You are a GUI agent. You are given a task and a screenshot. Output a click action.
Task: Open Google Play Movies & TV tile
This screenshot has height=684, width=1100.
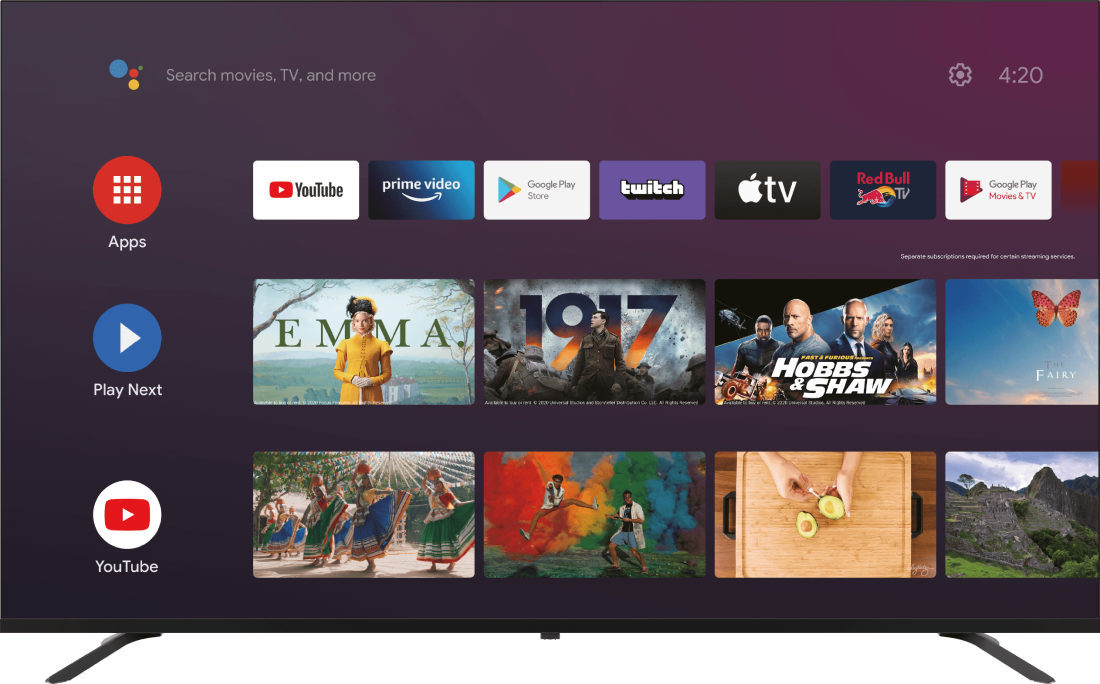coord(998,190)
